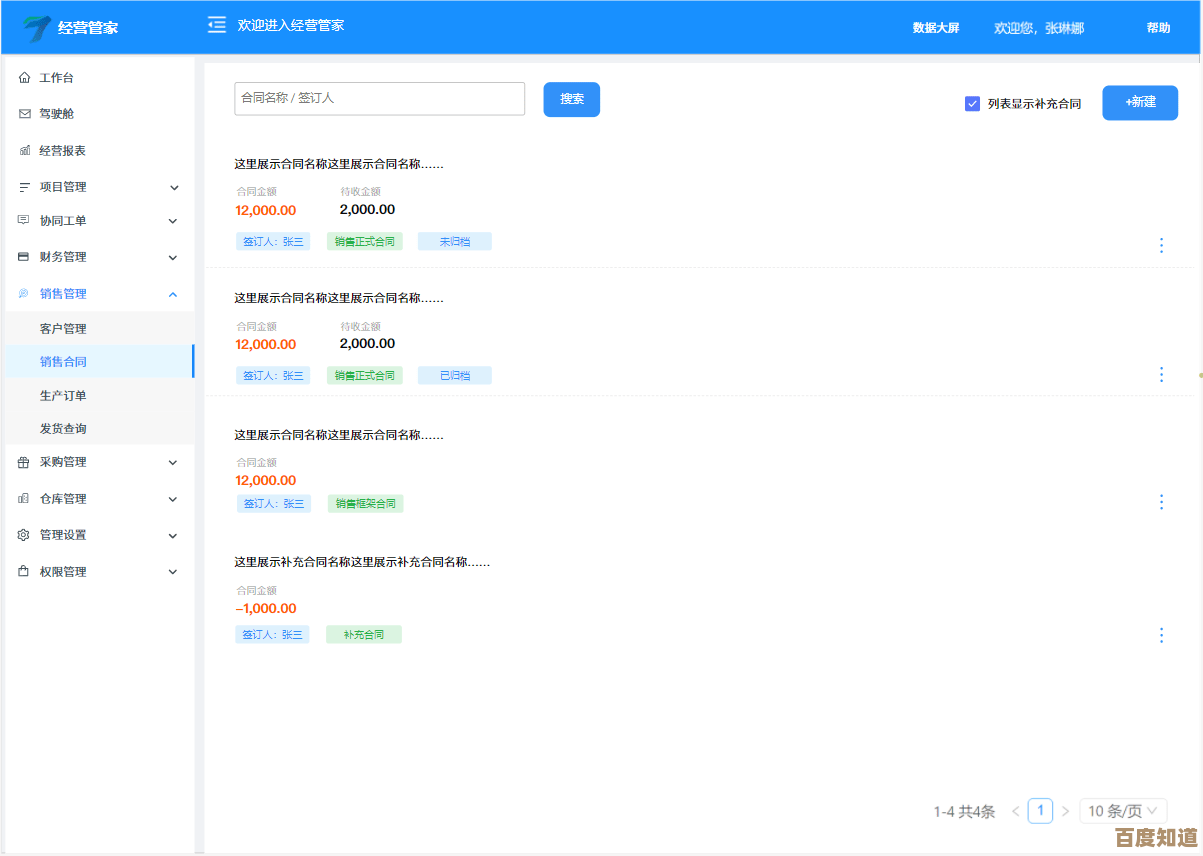
Task: Click the 搜索 button
Action: [x=571, y=99]
